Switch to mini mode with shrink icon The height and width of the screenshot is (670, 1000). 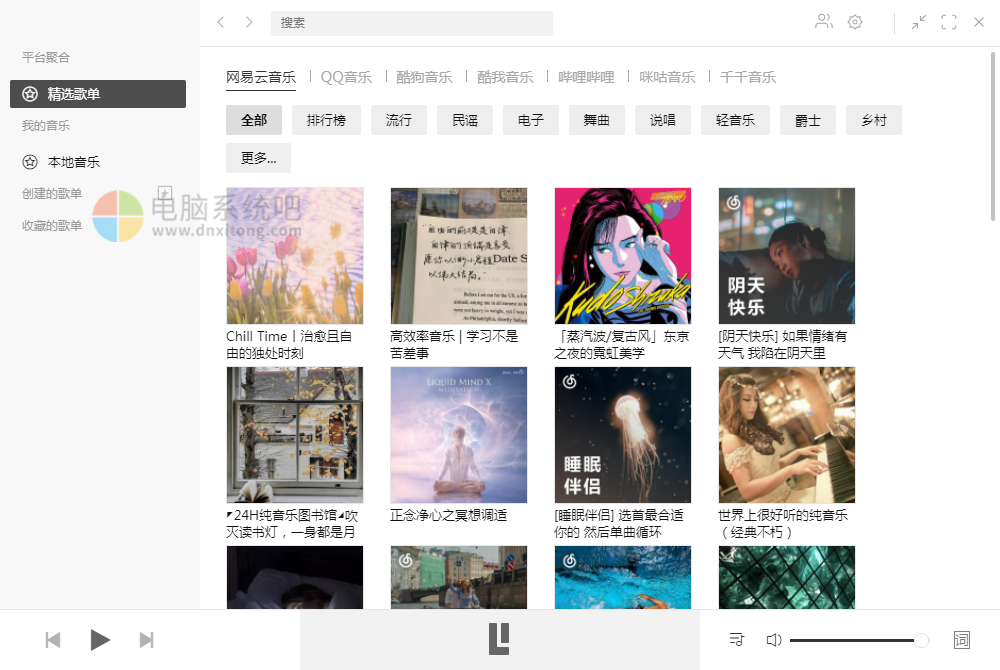coord(918,22)
